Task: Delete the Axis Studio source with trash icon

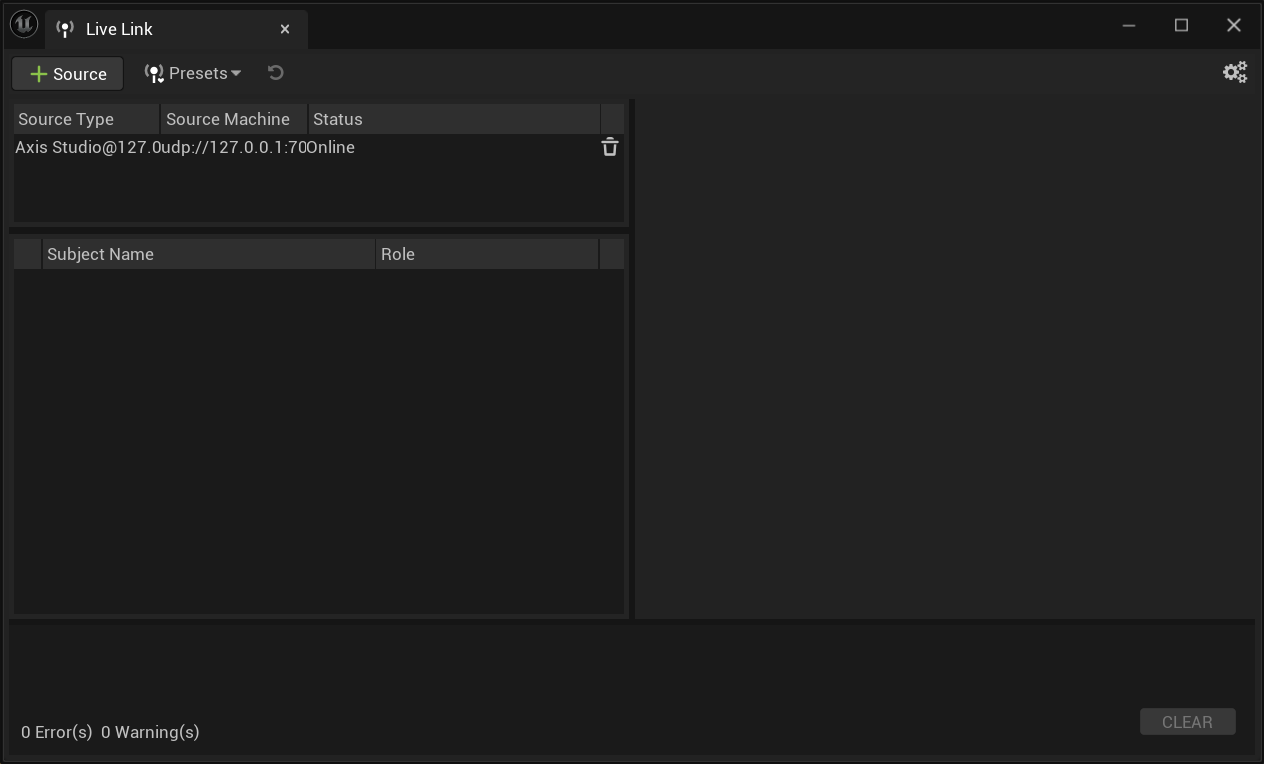Action: coord(610,147)
